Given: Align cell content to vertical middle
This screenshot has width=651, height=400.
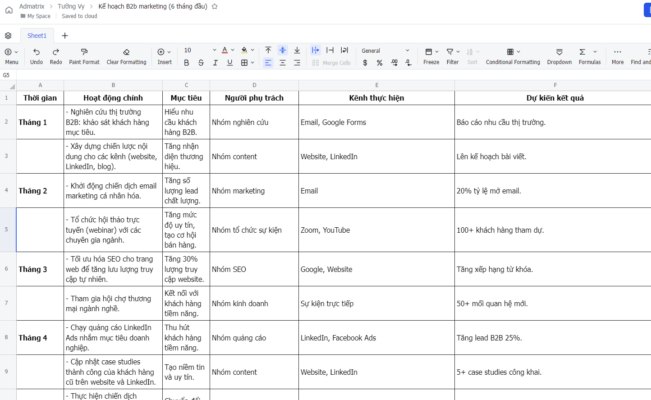Looking at the screenshot, I should click(282, 50).
